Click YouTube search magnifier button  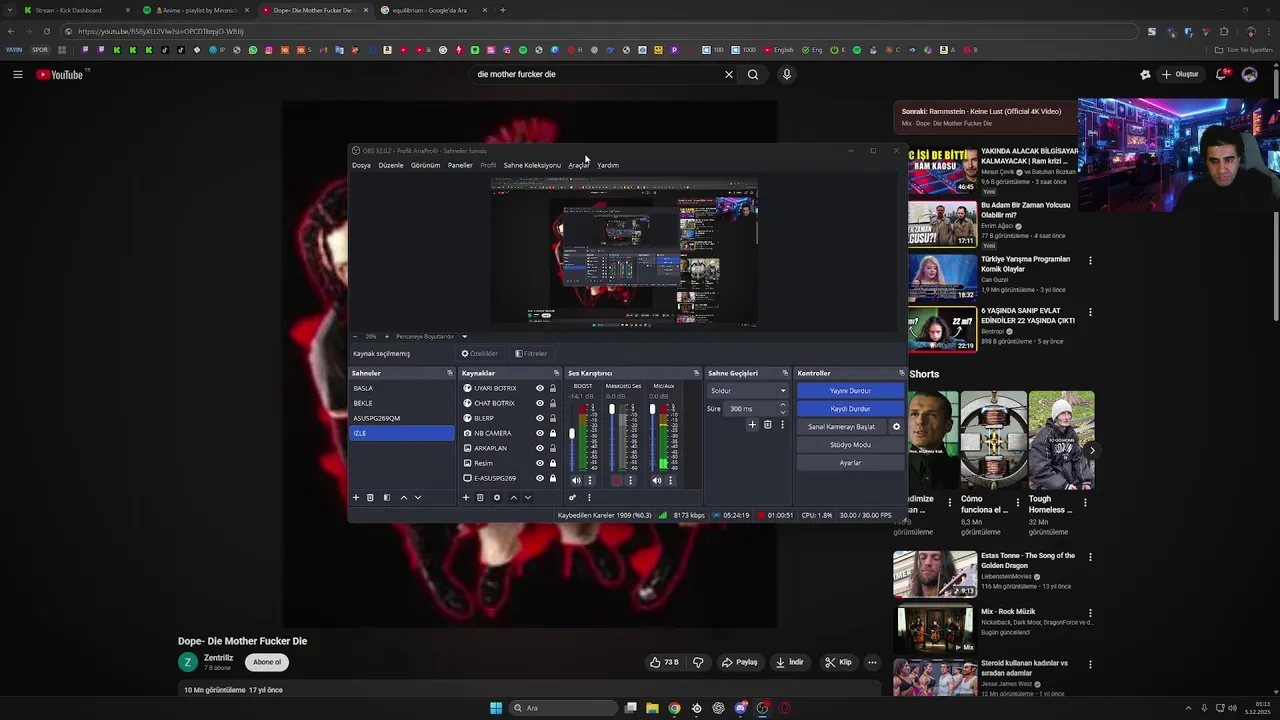click(x=753, y=74)
